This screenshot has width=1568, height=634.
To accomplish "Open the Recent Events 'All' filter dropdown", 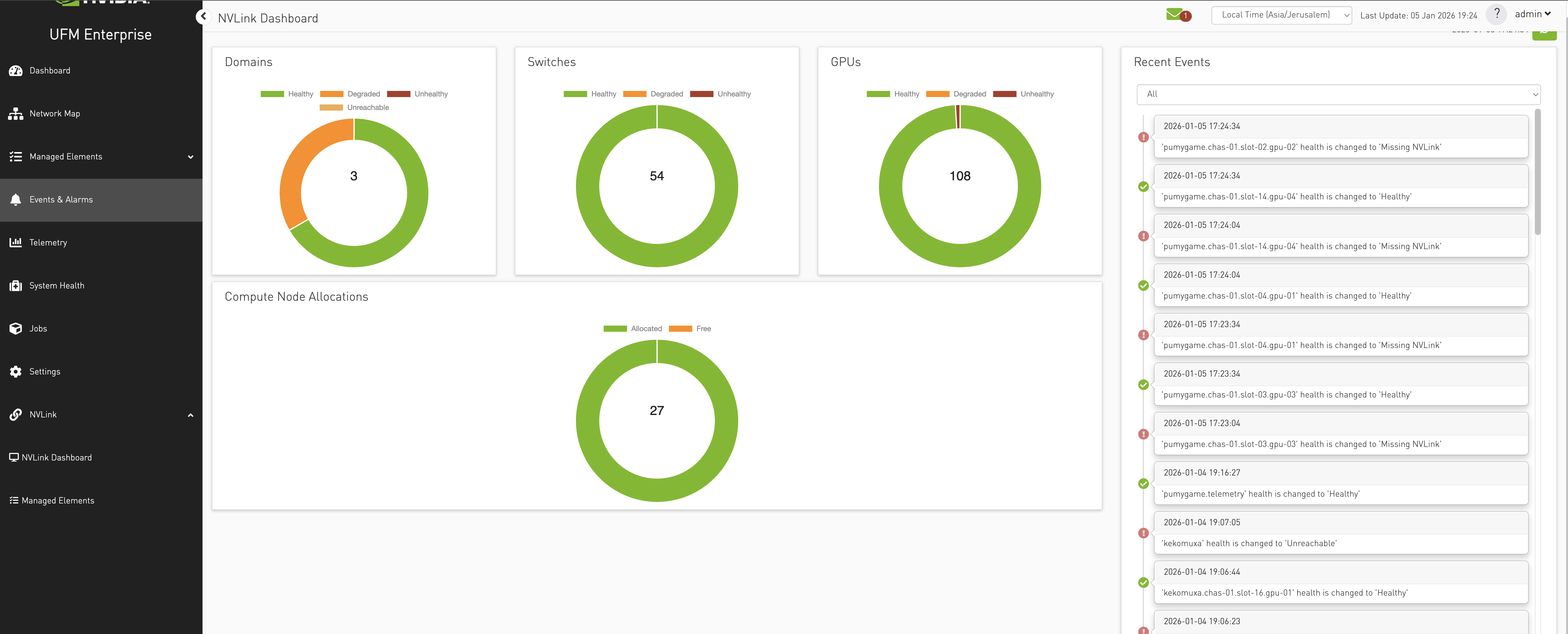I will [x=1338, y=94].
